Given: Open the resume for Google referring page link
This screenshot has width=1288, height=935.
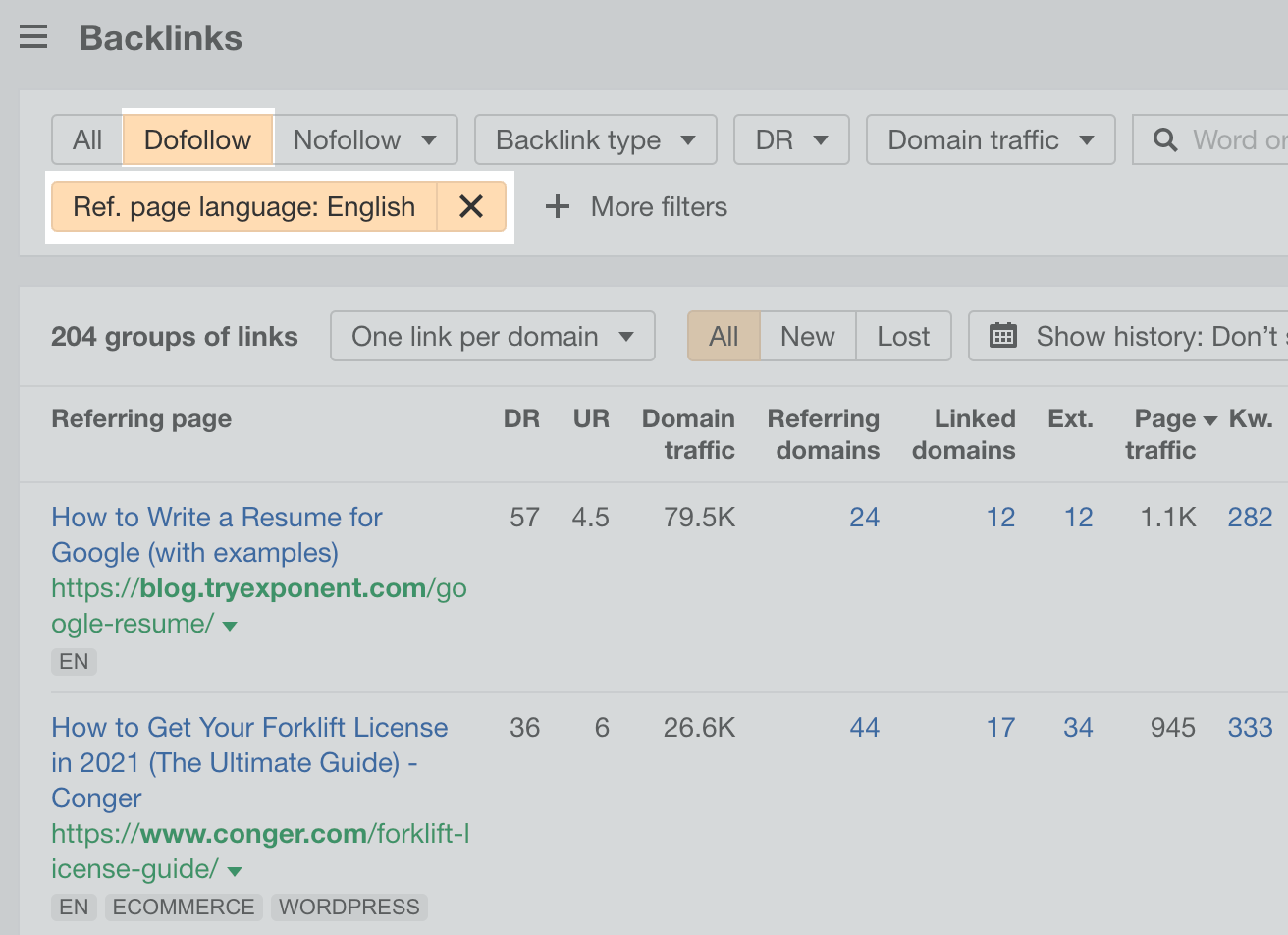Looking at the screenshot, I should pos(216,534).
